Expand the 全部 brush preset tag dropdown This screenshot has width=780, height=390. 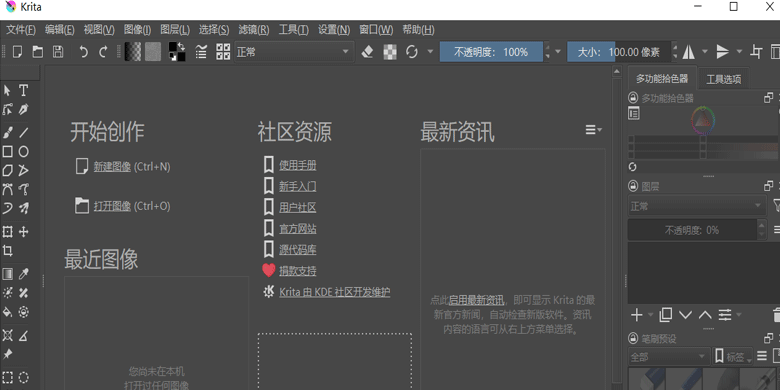pyautogui.click(x=669, y=357)
